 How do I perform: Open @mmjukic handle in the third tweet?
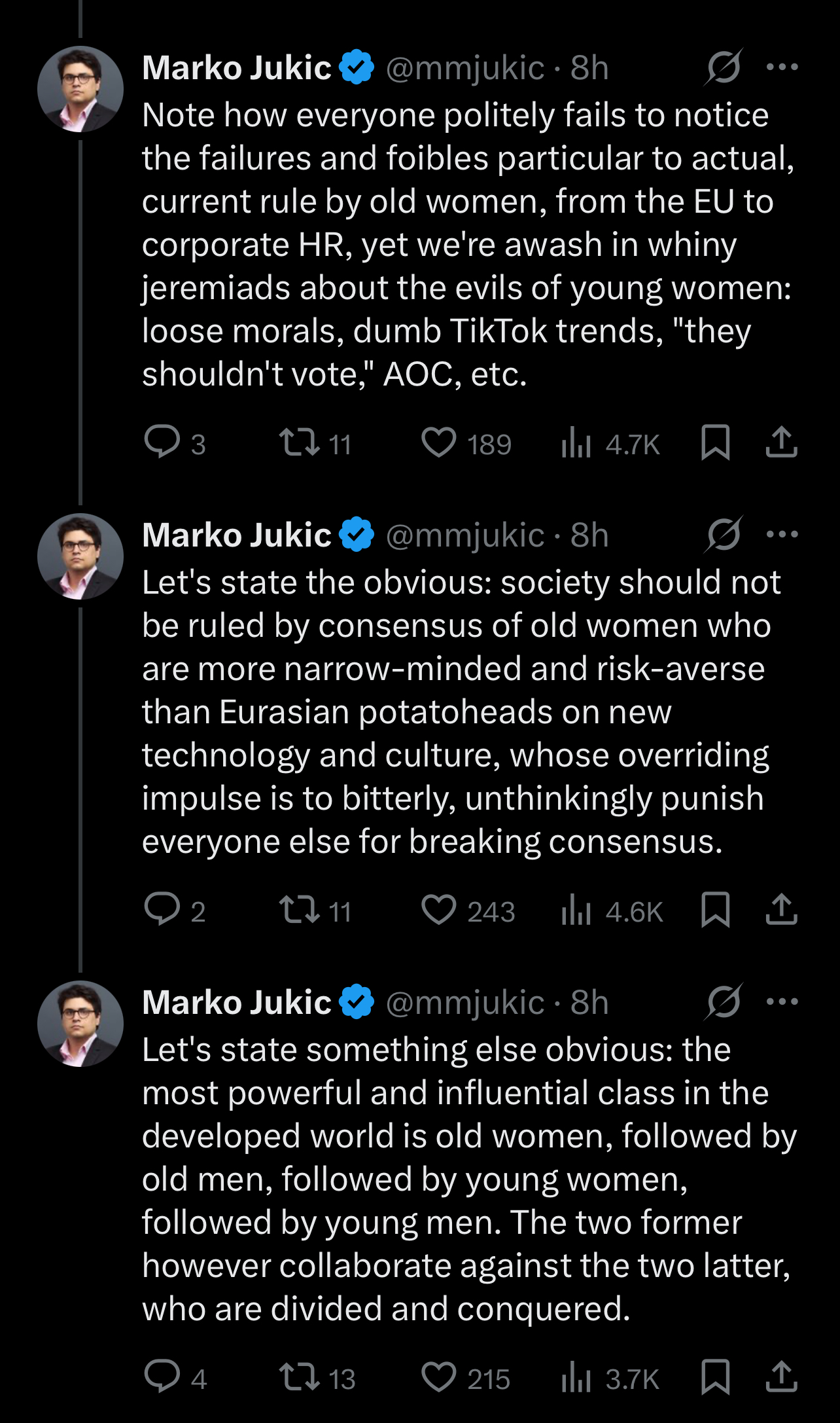coord(465,1002)
